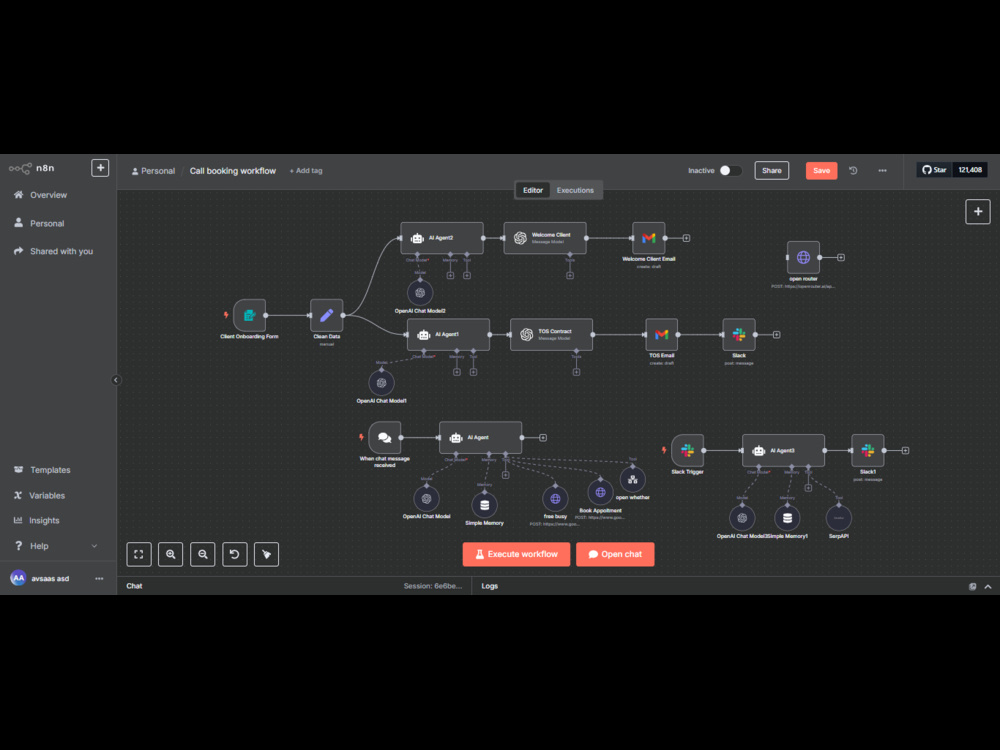Select the Simple Memory node
Viewport: 1000px width, 750px height.
pos(484,505)
